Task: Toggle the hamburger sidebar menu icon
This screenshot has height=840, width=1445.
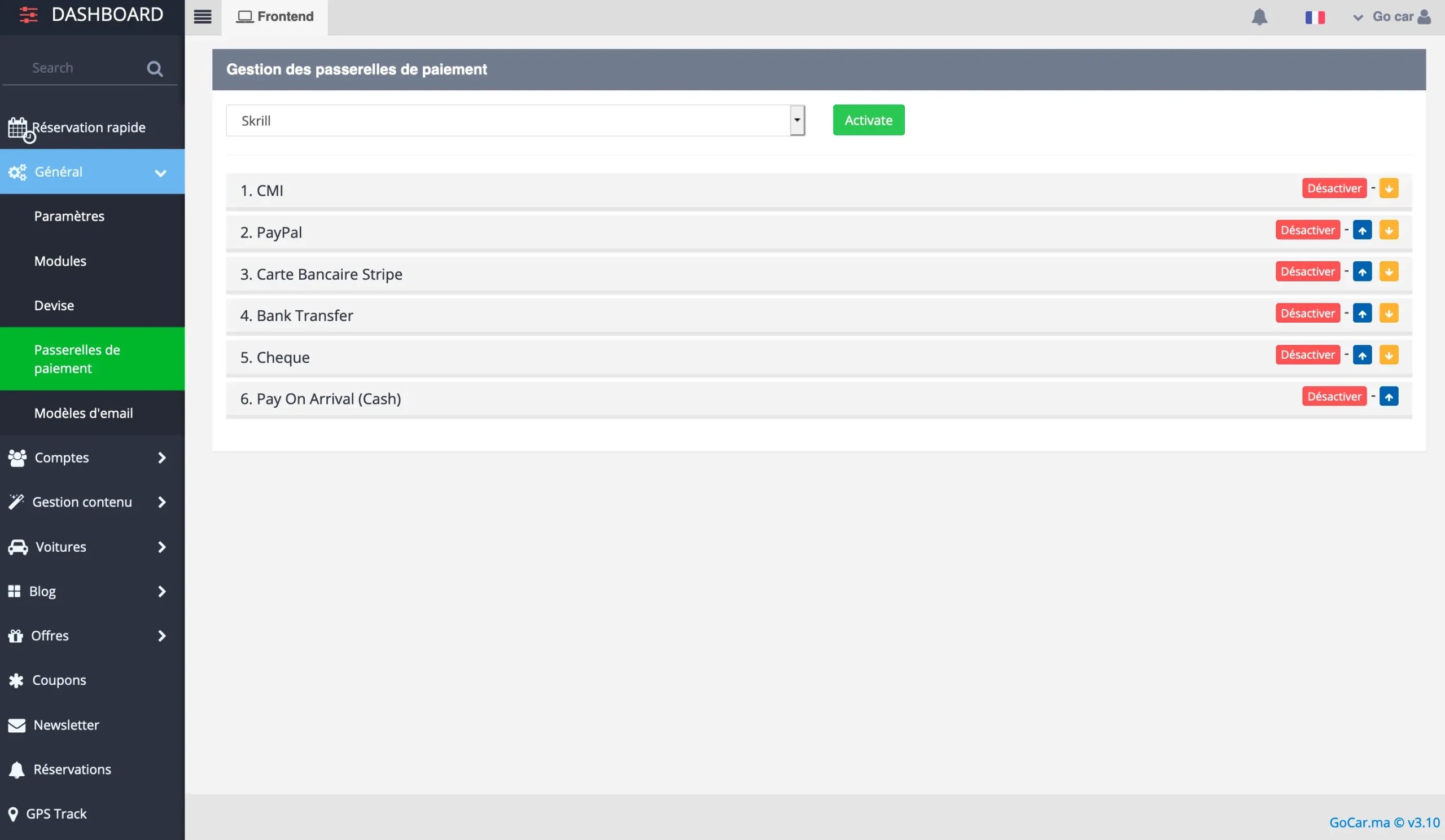Action: tap(203, 16)
